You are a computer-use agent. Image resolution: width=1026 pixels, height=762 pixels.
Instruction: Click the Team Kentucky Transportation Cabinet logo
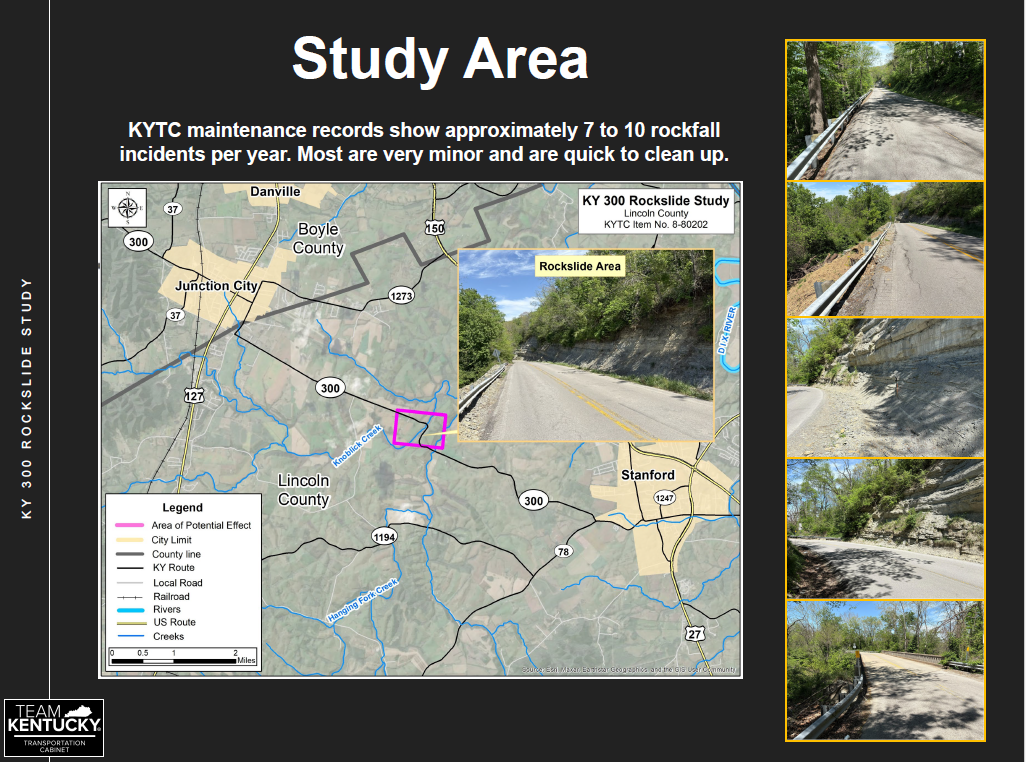pos(54,727)
